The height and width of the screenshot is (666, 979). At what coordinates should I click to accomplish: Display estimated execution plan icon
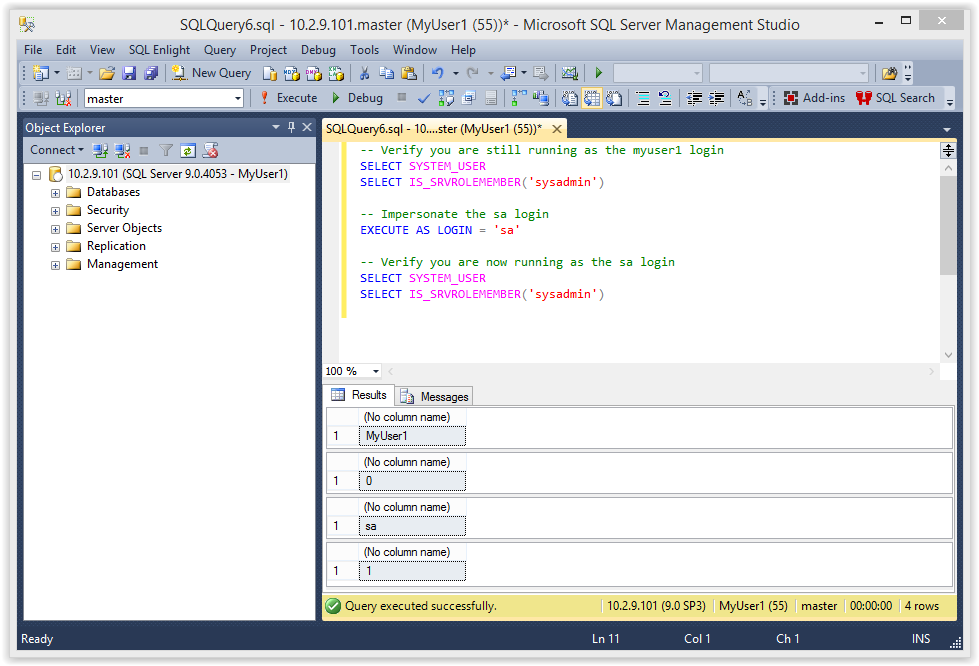(x=446, y=98)
